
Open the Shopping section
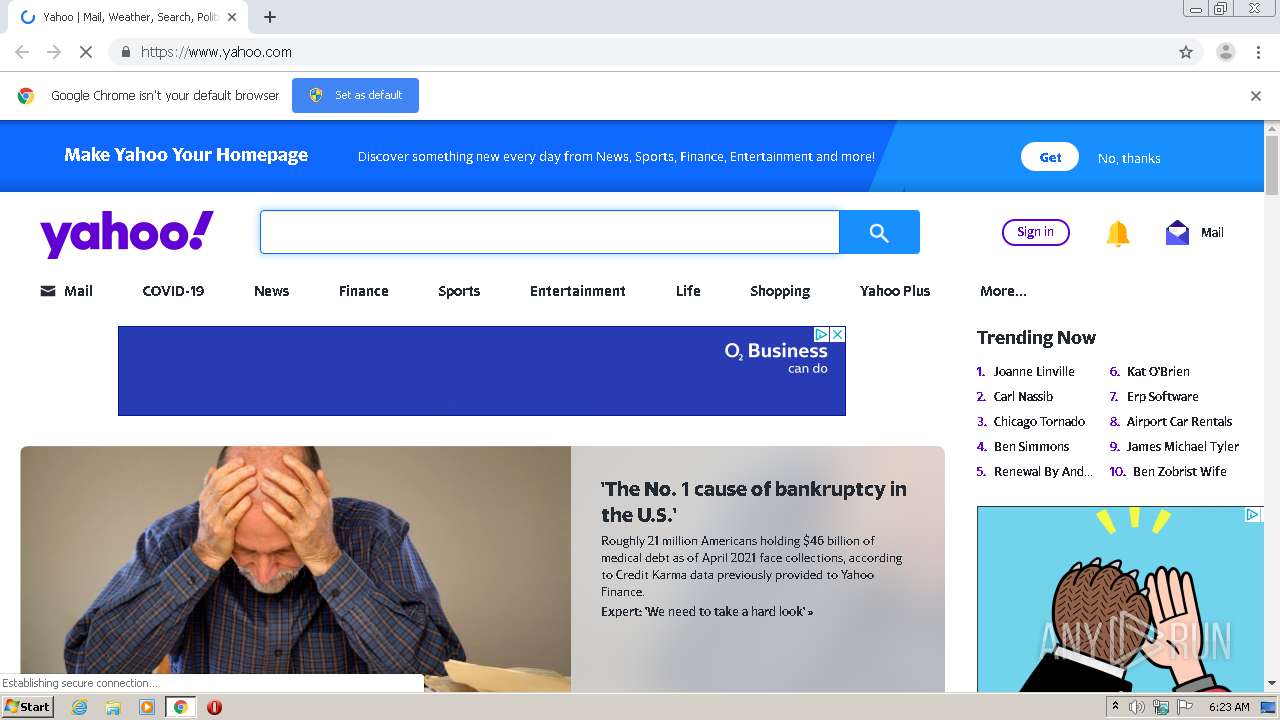point(780,291)
